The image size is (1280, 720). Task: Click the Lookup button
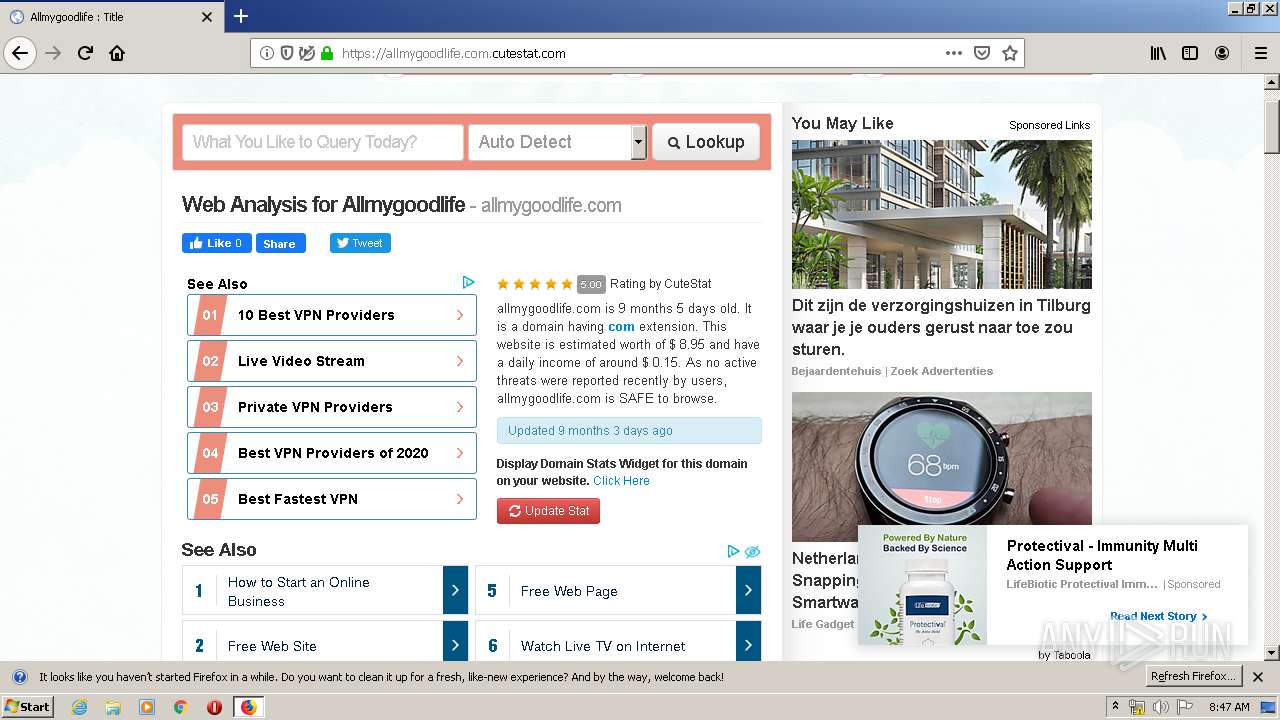(x=706, y=142)
